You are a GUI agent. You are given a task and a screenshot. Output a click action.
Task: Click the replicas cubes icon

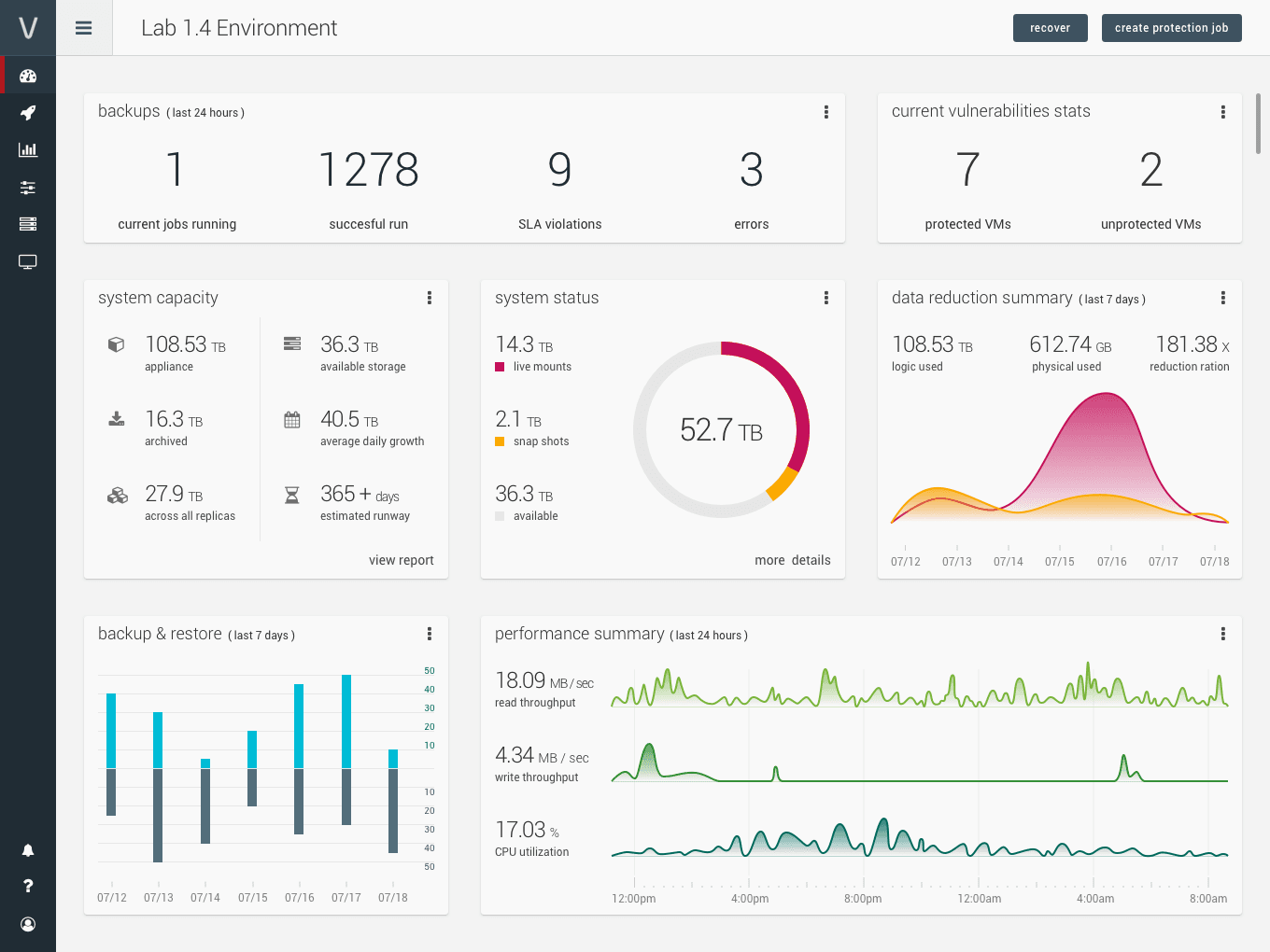pos(117,495)
